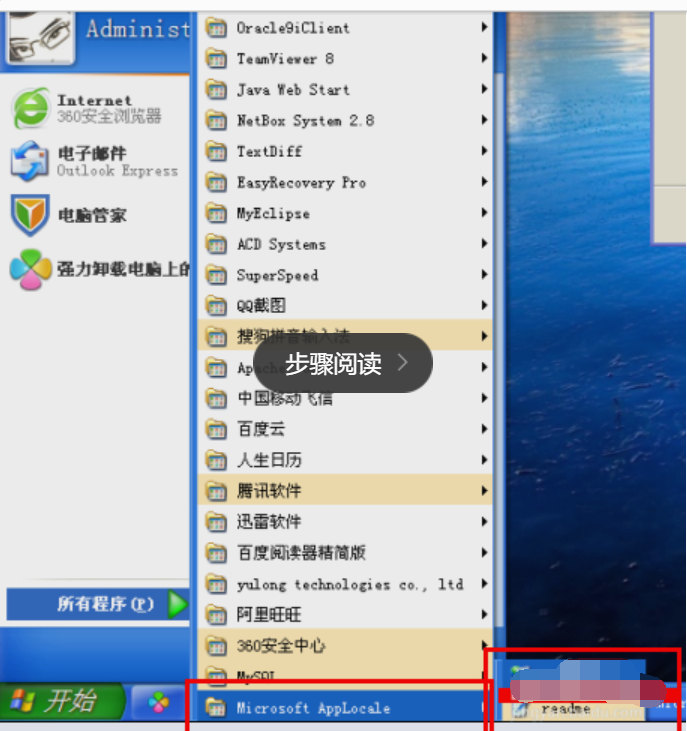Image resolution: width=687 pixels, height=731 pixels.
Task: Click the 强力卸载电脑上的 entry text
Action: [124, 269]
